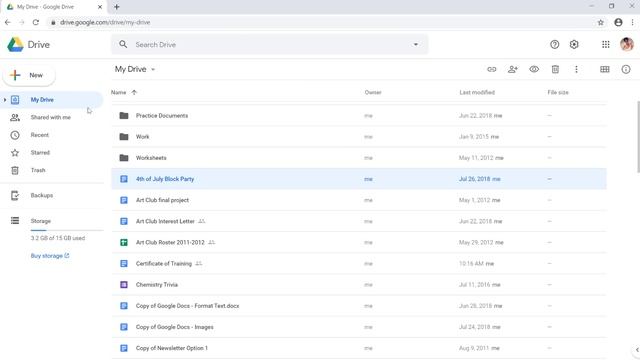Click the doc icon of Art Club final project
Viewport: 640px width, 360px height.
[124, 200]
